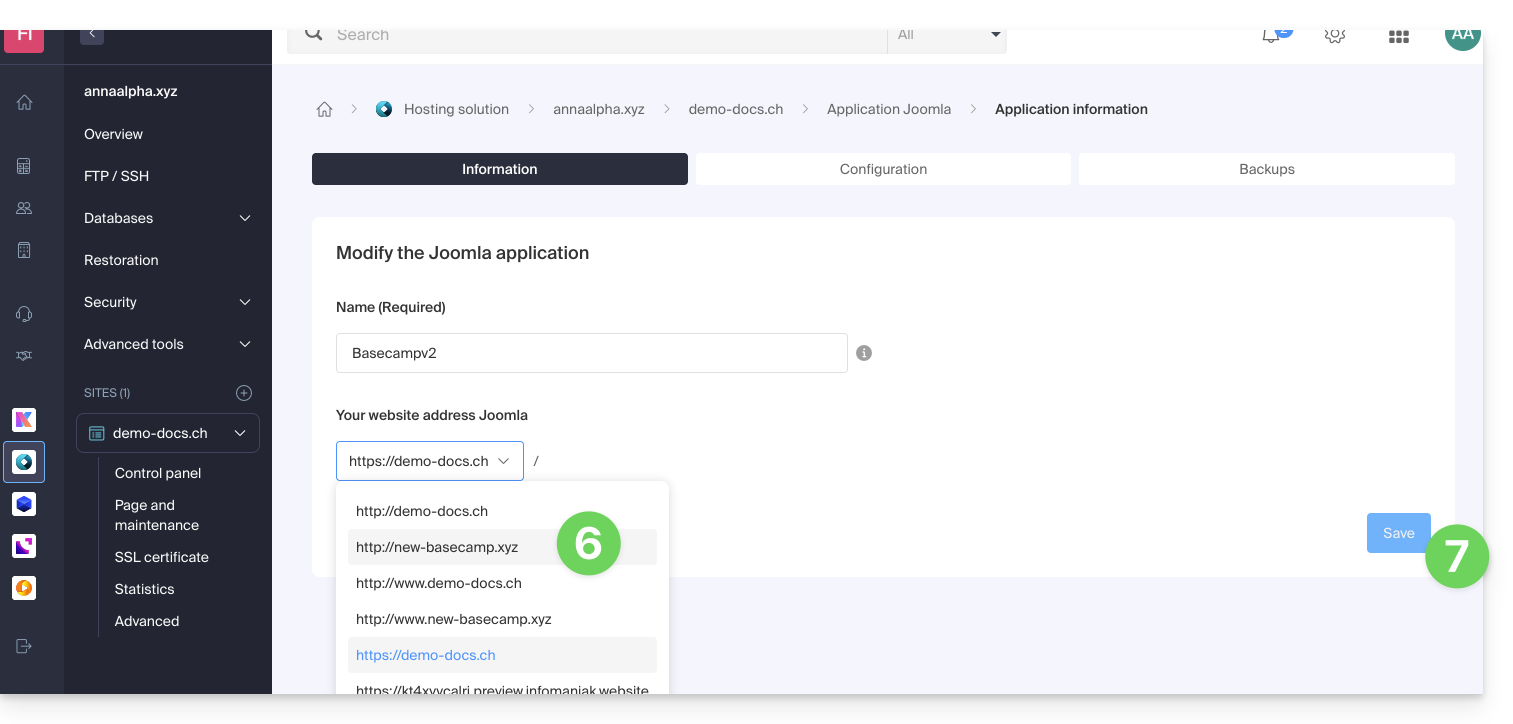The width and height of the screenshot is (1513, 724).
Task: Open the apps grid launcher
Action: tap(1398, 36)
